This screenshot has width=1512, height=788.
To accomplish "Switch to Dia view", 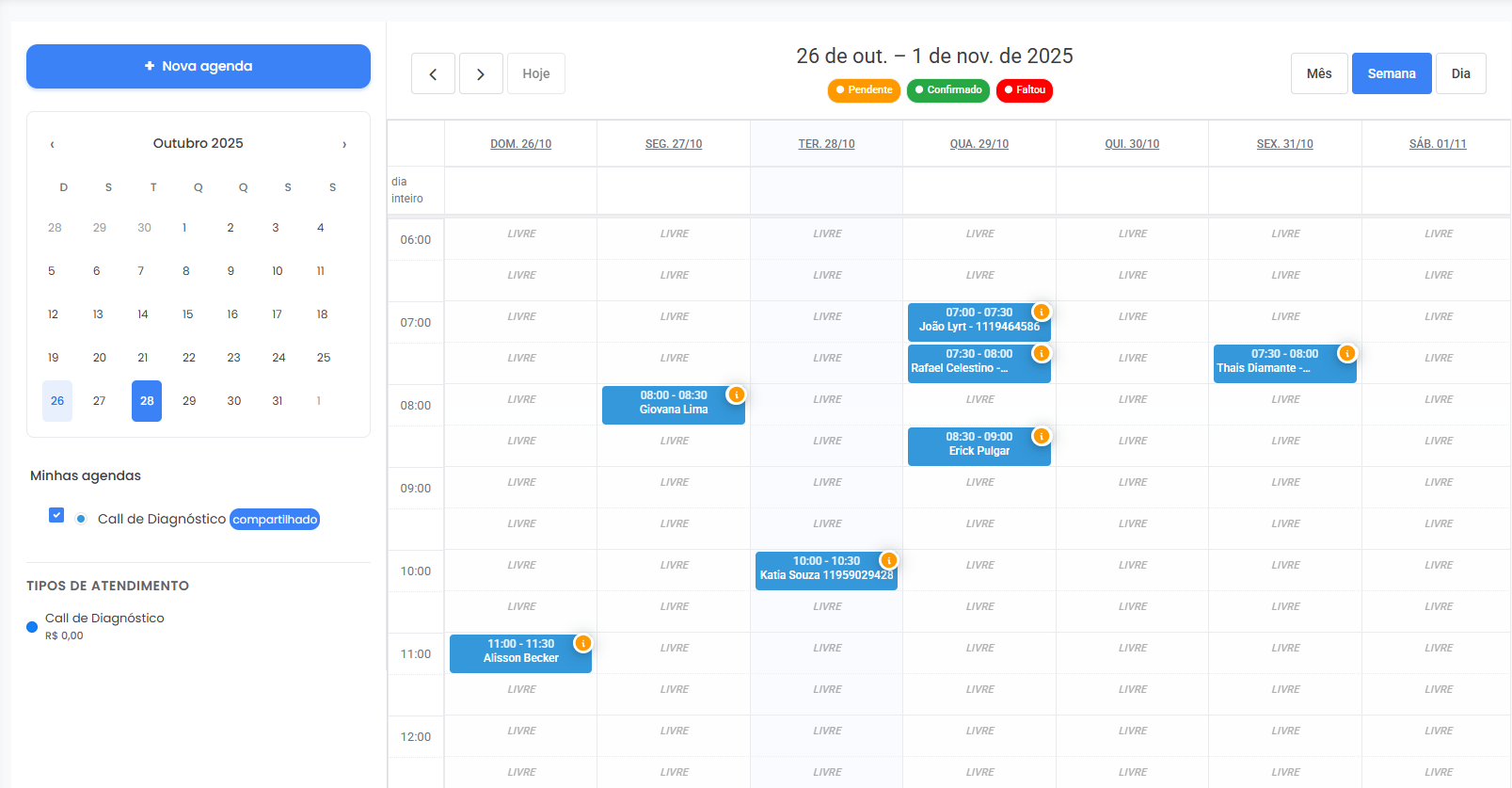I will (1461, 73).
